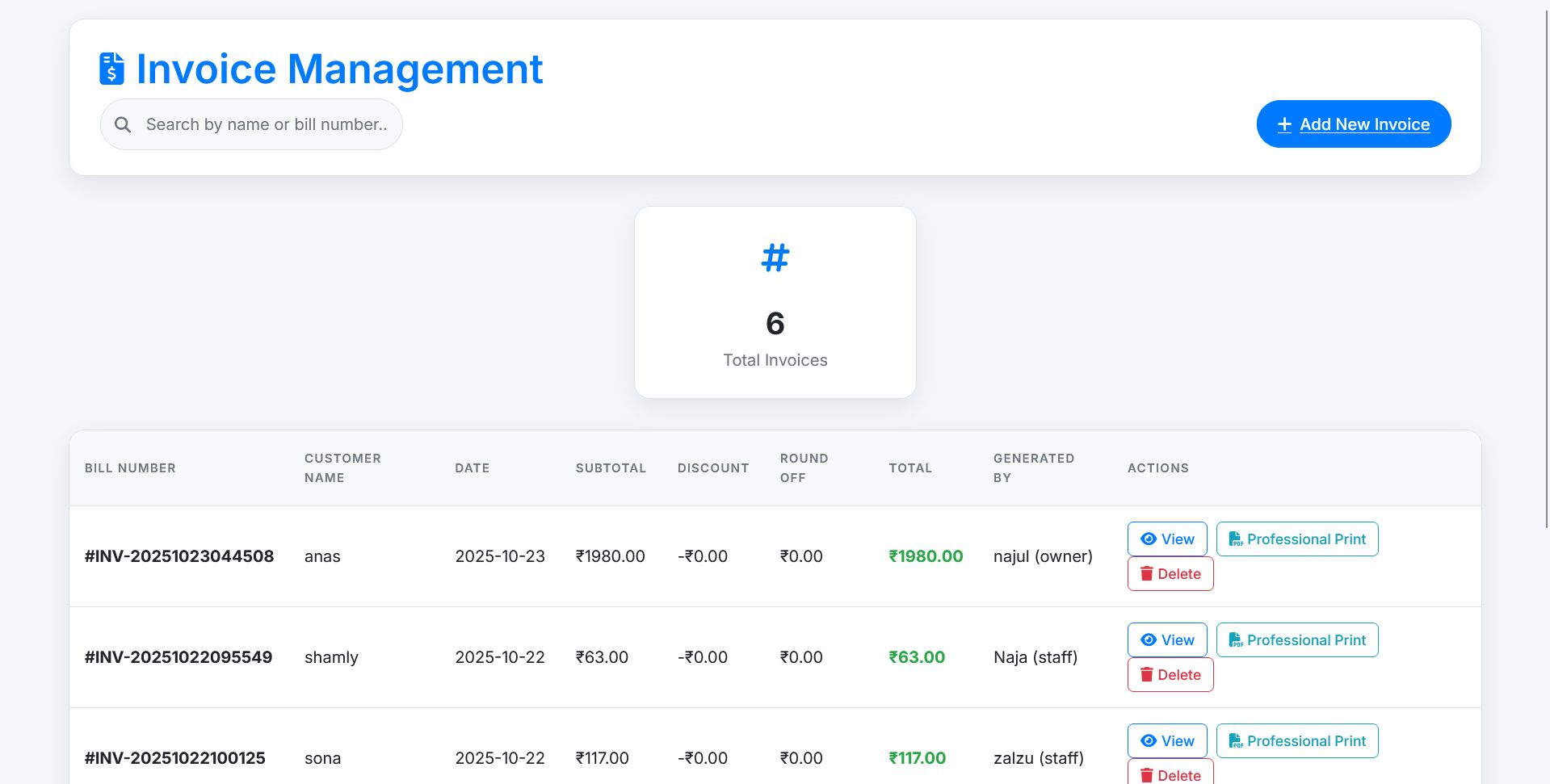This screenshot has height=784, width=1550.
Task: Click the plus icon inside Add New Invoice
Action: click(x=1283, y=124)
